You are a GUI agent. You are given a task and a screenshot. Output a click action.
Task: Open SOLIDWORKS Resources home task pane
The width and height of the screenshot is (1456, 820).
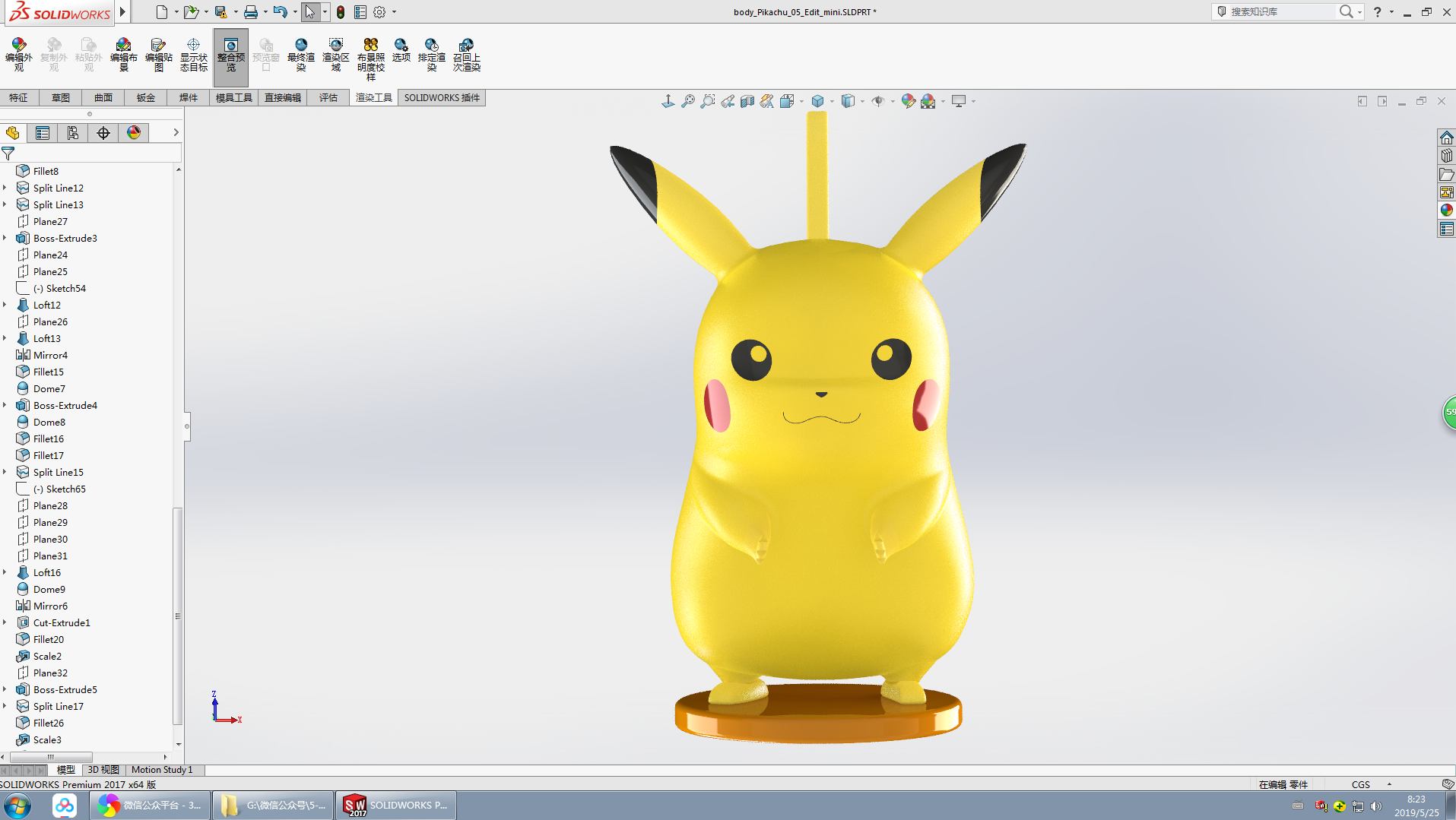[x=1446, y=138]
